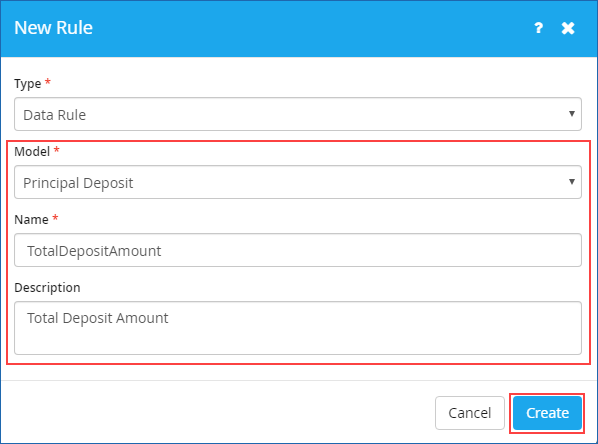Open help via the question mark icon
Viewport: 598px width, 444px height.
[x=538, y=28]
